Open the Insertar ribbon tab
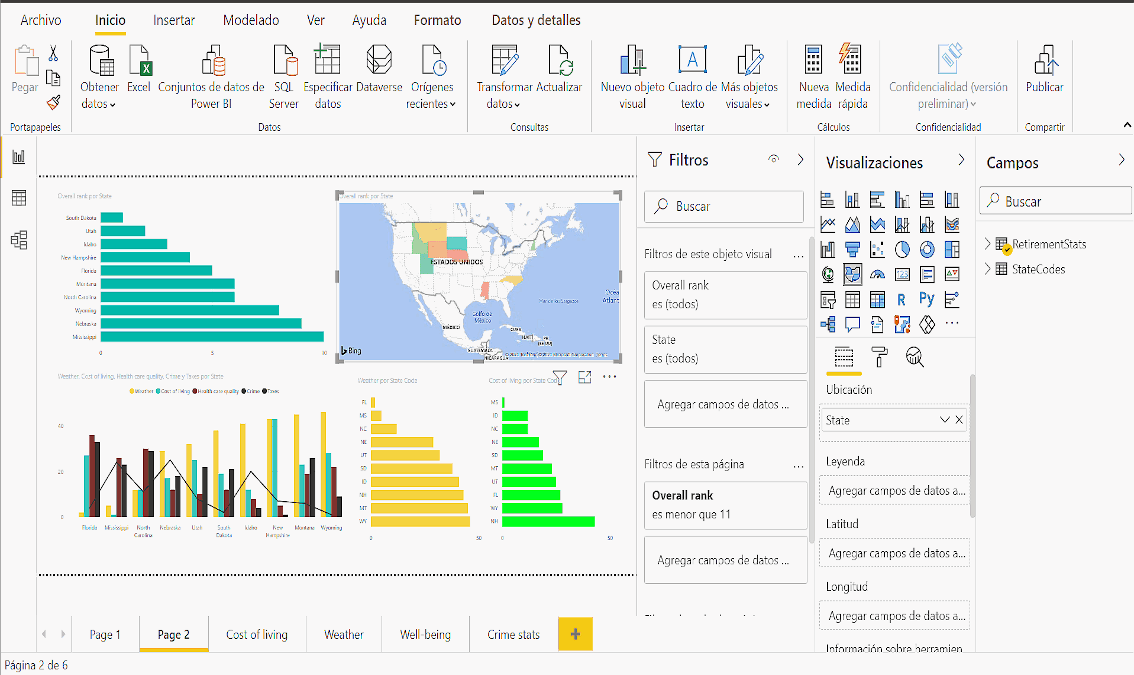Screen dimensions: 1134x675 coord(174,20)
